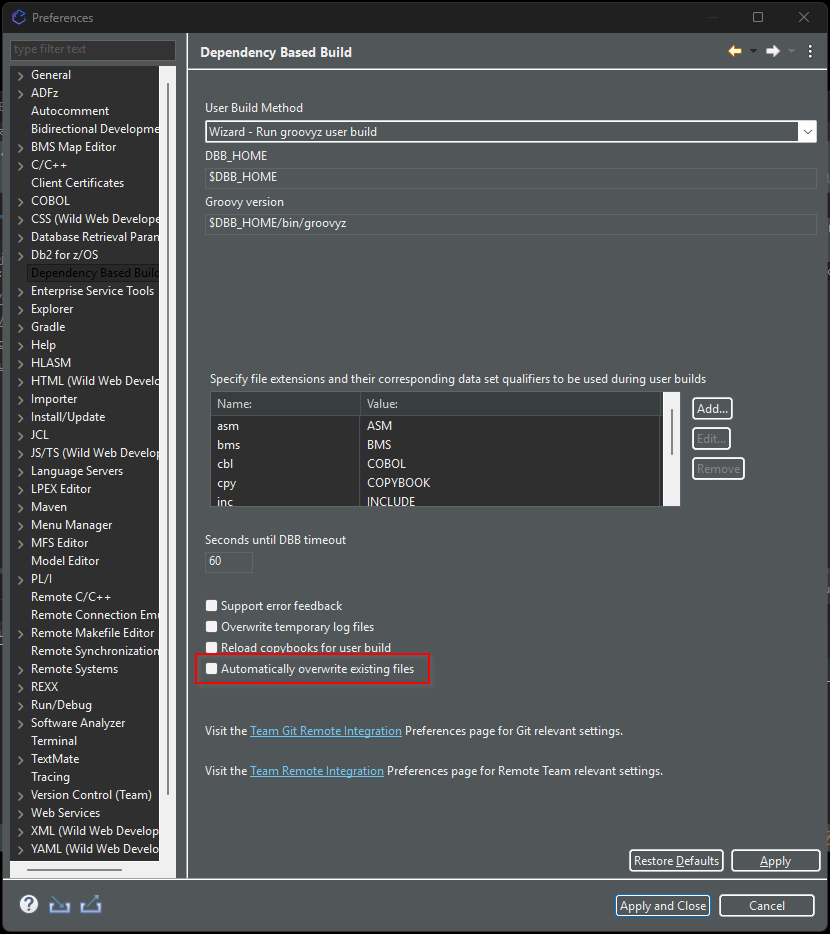
Task: Expand the Db2 for z/OS node
Action: 21,256
